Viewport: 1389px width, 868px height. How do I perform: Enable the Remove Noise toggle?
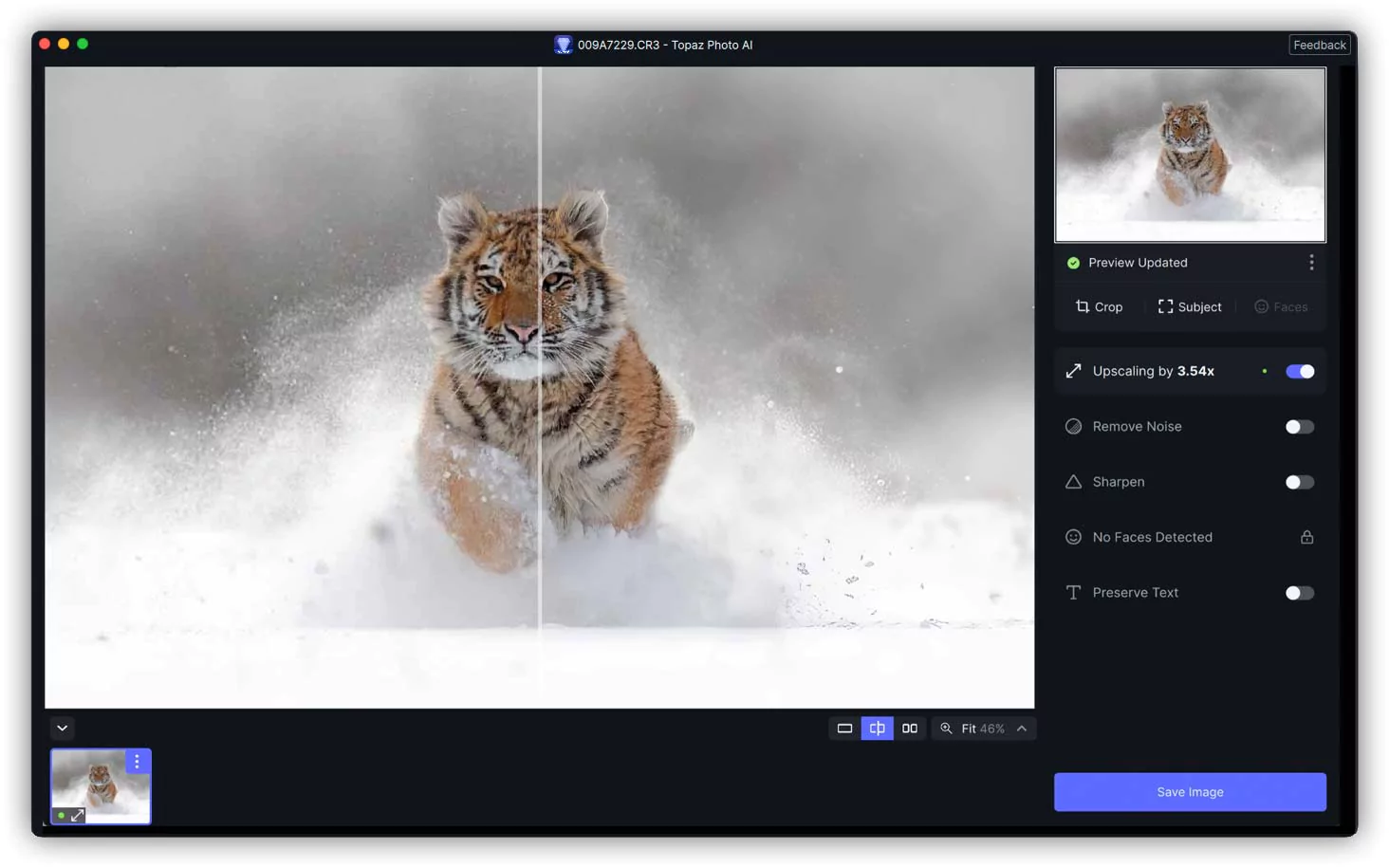[x=1299, y=427]
